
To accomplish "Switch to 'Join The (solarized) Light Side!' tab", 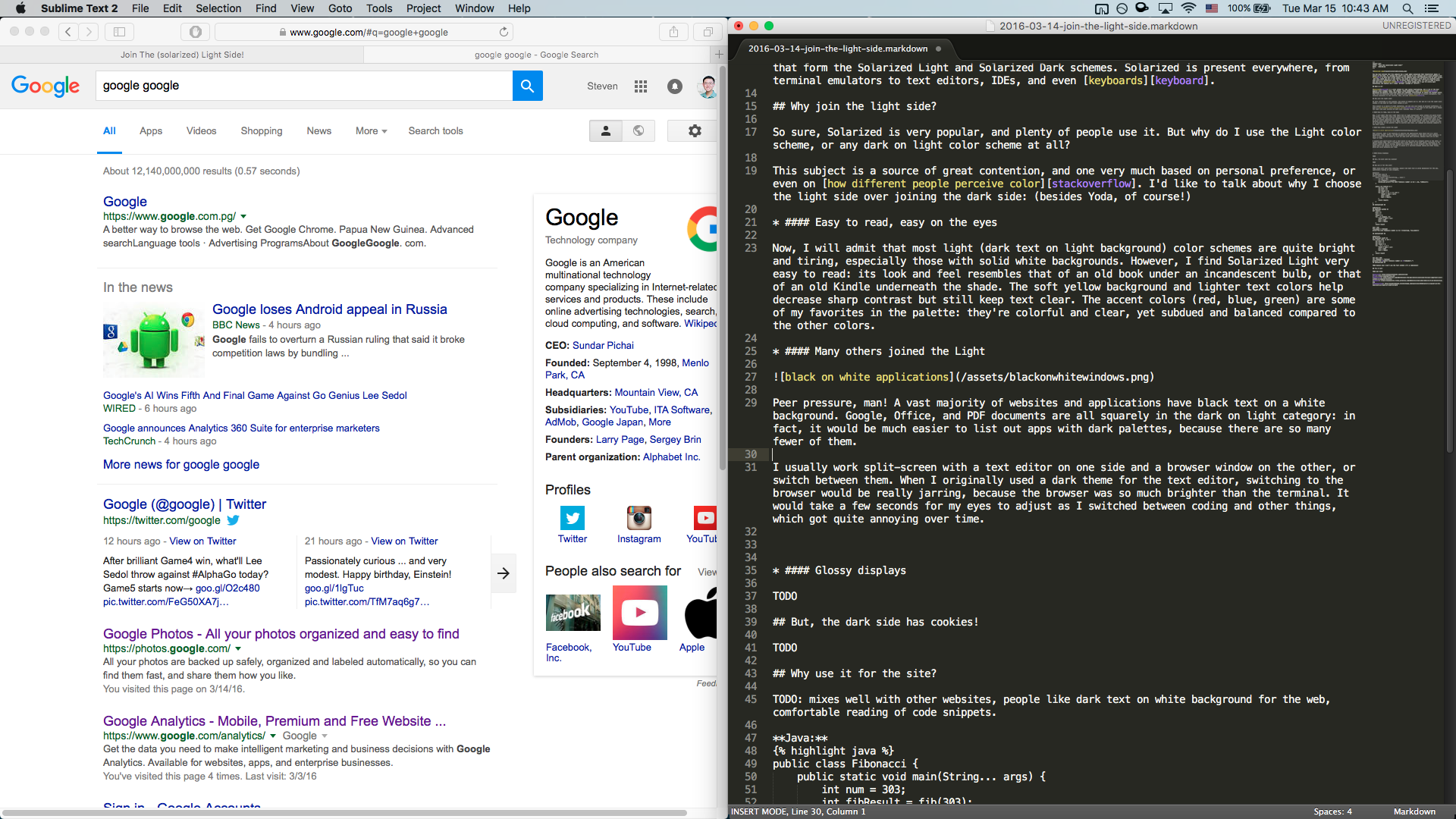I will pyautogui.click(x=182, y=55).
